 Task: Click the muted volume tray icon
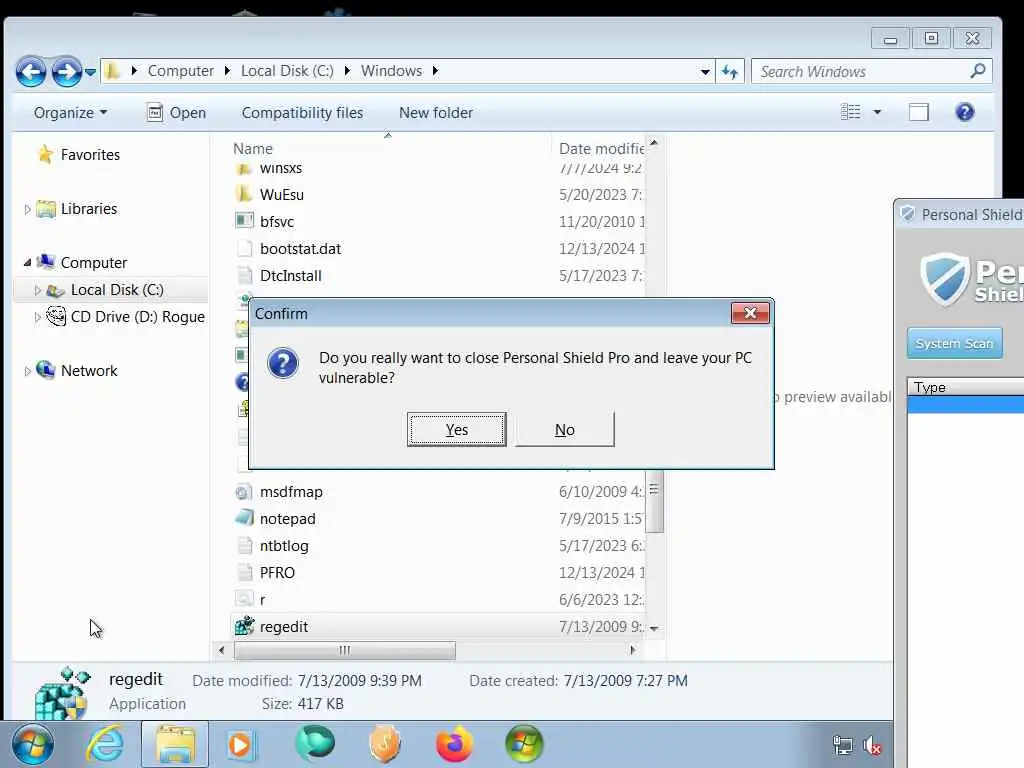coord(872,745)
